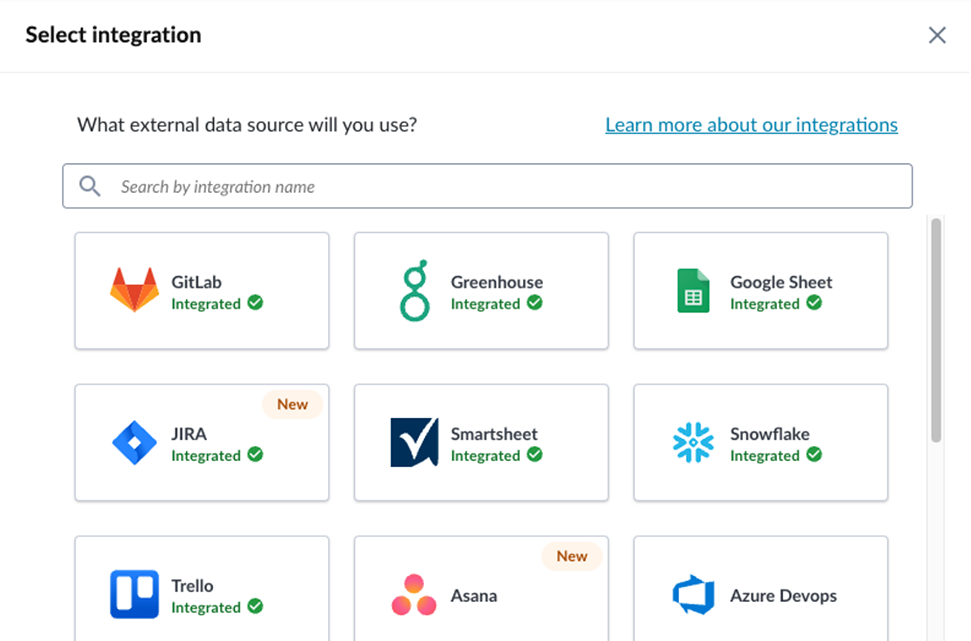
Task: Click GitLab's green integrated checkmark
Action: click(x=255, y=303)
